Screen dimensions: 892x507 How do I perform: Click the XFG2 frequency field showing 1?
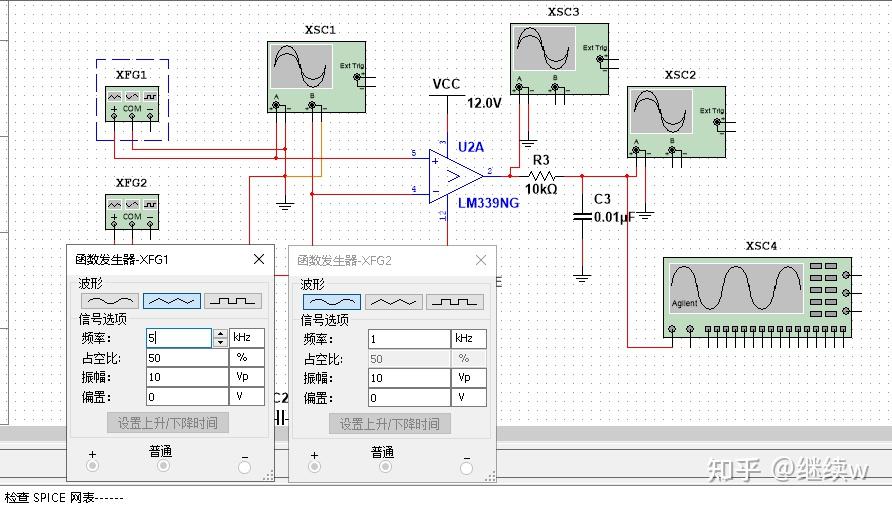[409, 339]
